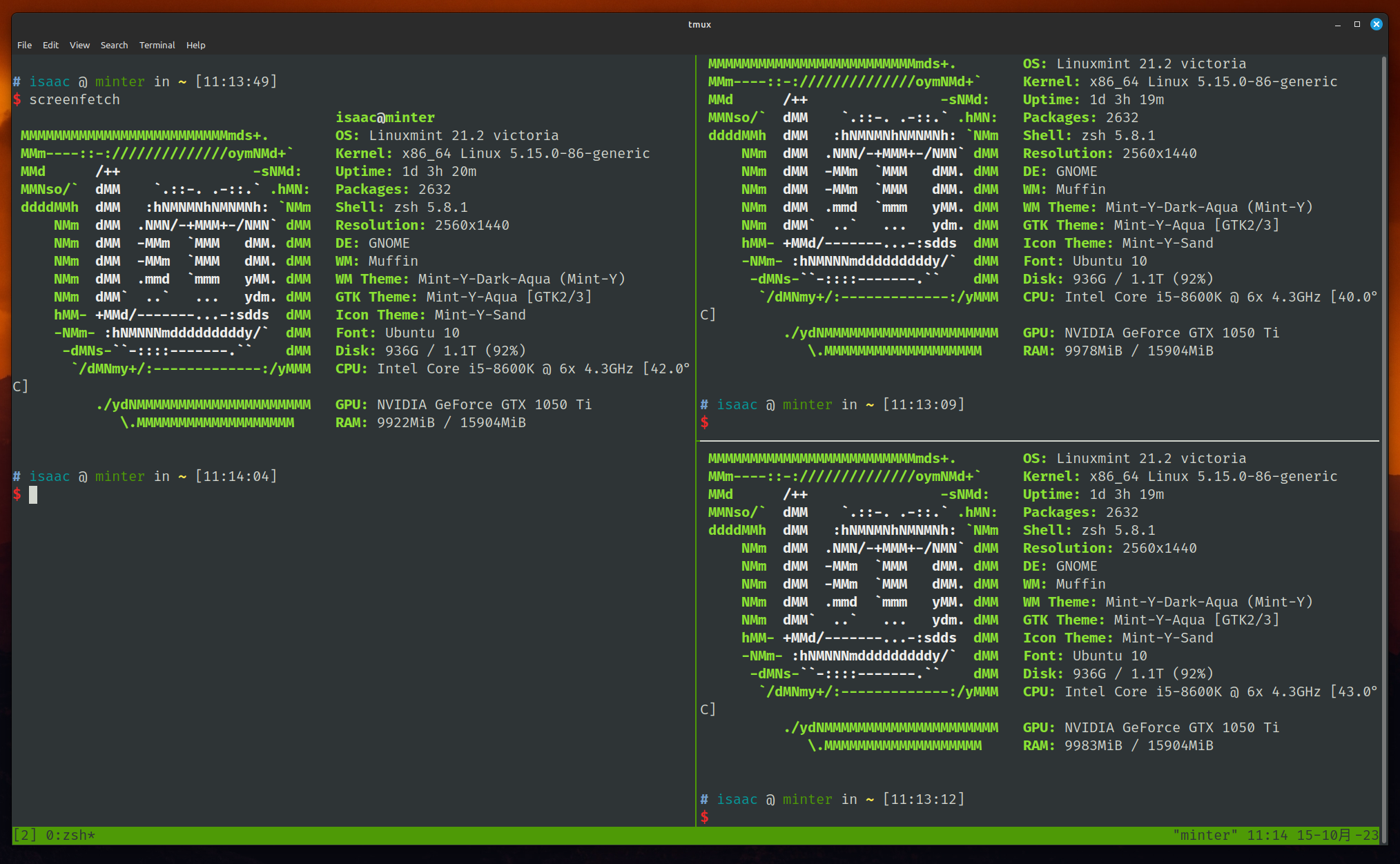Open the File menu
The width and height of the screenshot is (1400, 864).
point(24,45)
